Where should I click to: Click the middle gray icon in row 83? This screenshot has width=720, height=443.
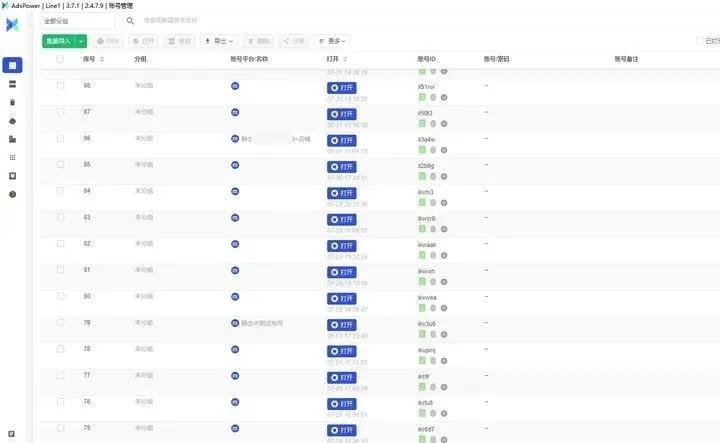click(x=433, y=229)
